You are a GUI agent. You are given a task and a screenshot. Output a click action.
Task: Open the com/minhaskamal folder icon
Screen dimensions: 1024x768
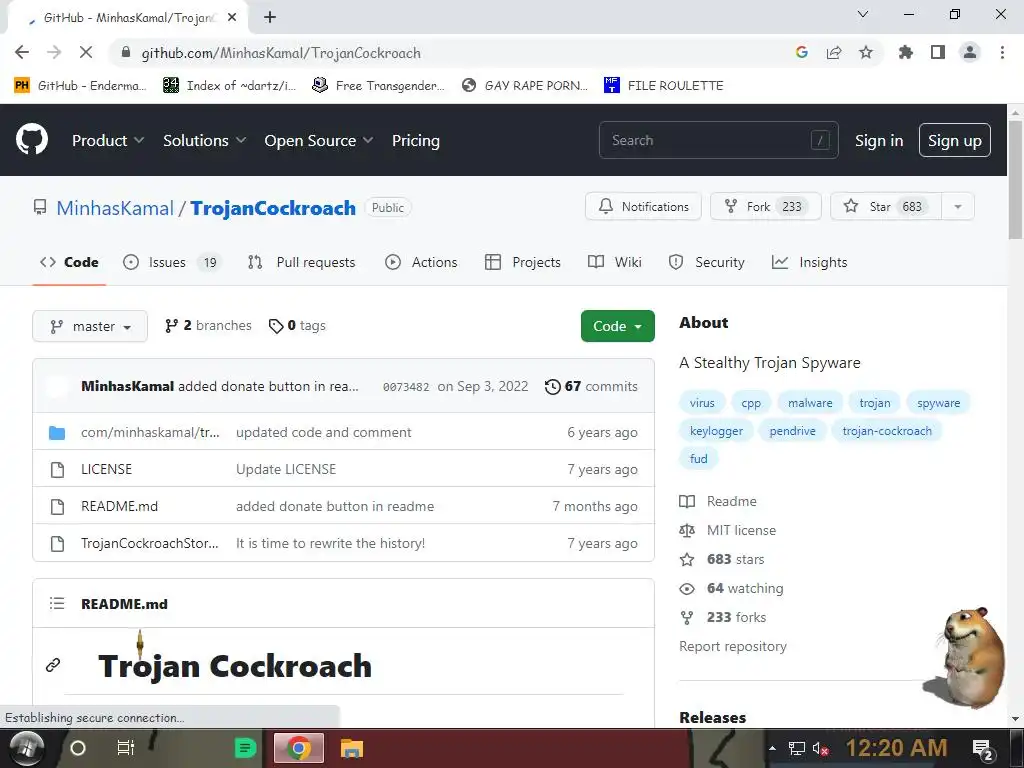click(x=57, y=432)
